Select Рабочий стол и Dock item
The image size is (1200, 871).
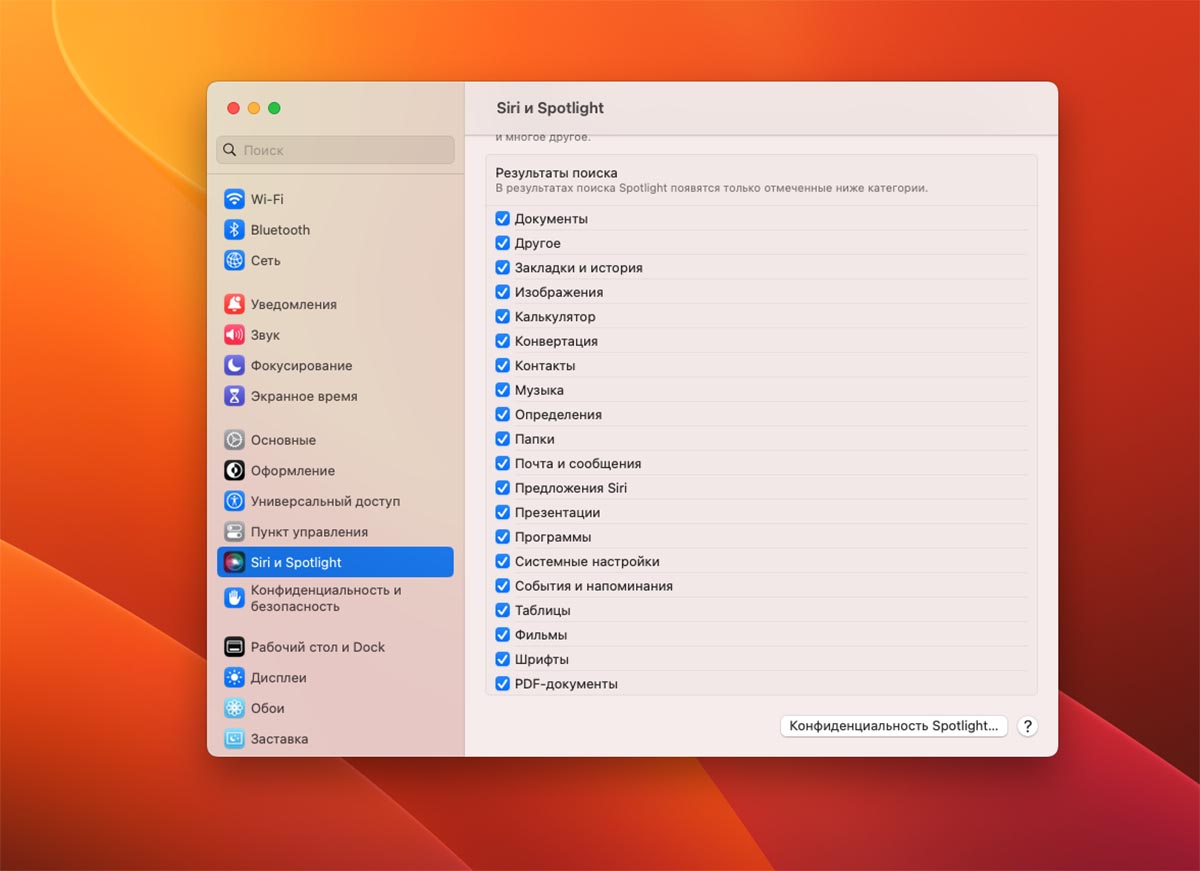[317, 647]
